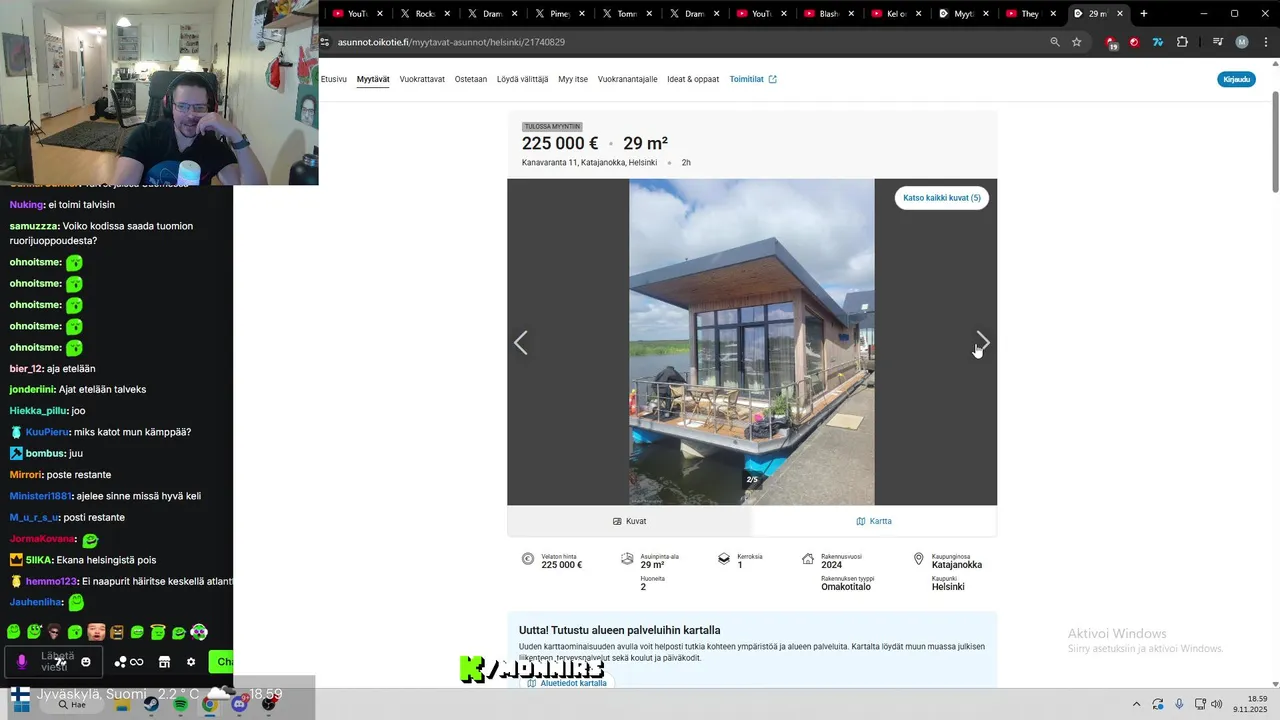Screen dimensions: 1280x720
Task: Show the previous listing photo with left arrow
Action: (520, 343)
